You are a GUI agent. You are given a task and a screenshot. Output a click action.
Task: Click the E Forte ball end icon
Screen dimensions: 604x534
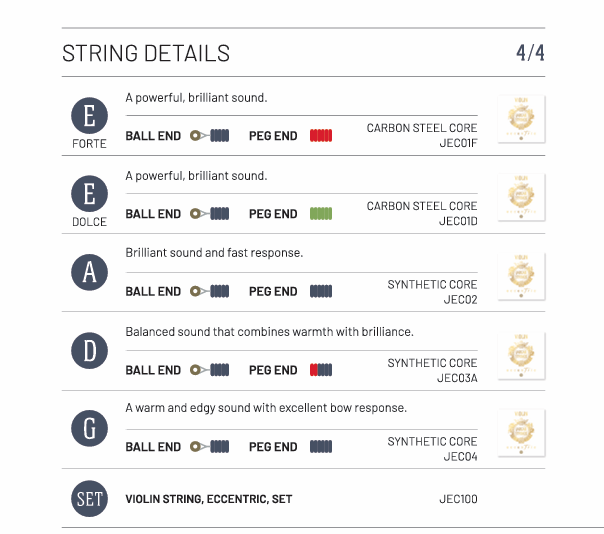pos(211,135)
